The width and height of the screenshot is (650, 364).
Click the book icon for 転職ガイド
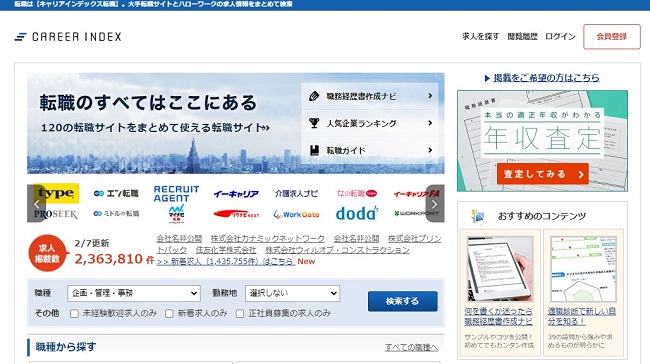[x=315, y=150]
